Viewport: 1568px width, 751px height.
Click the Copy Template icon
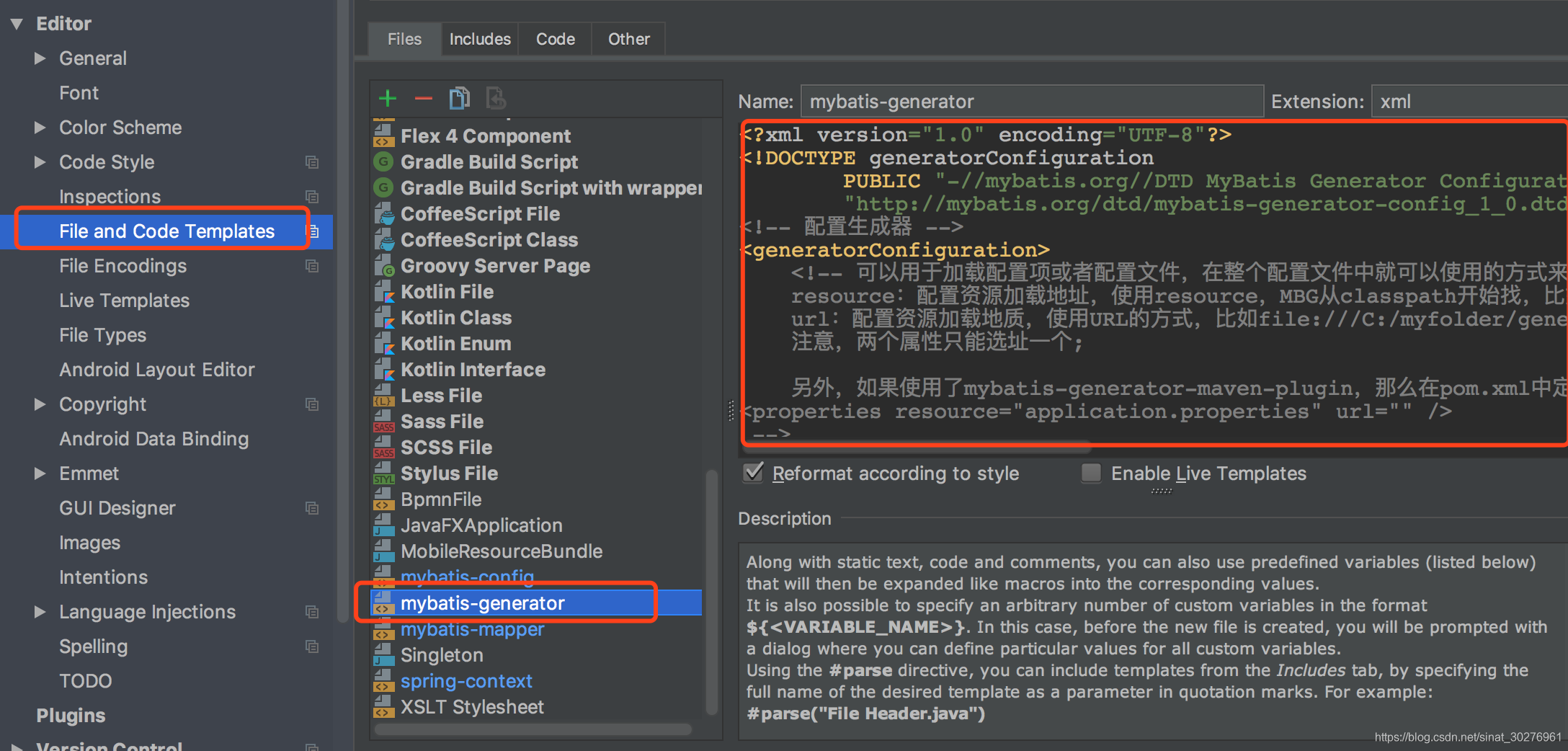click(459, 98)
